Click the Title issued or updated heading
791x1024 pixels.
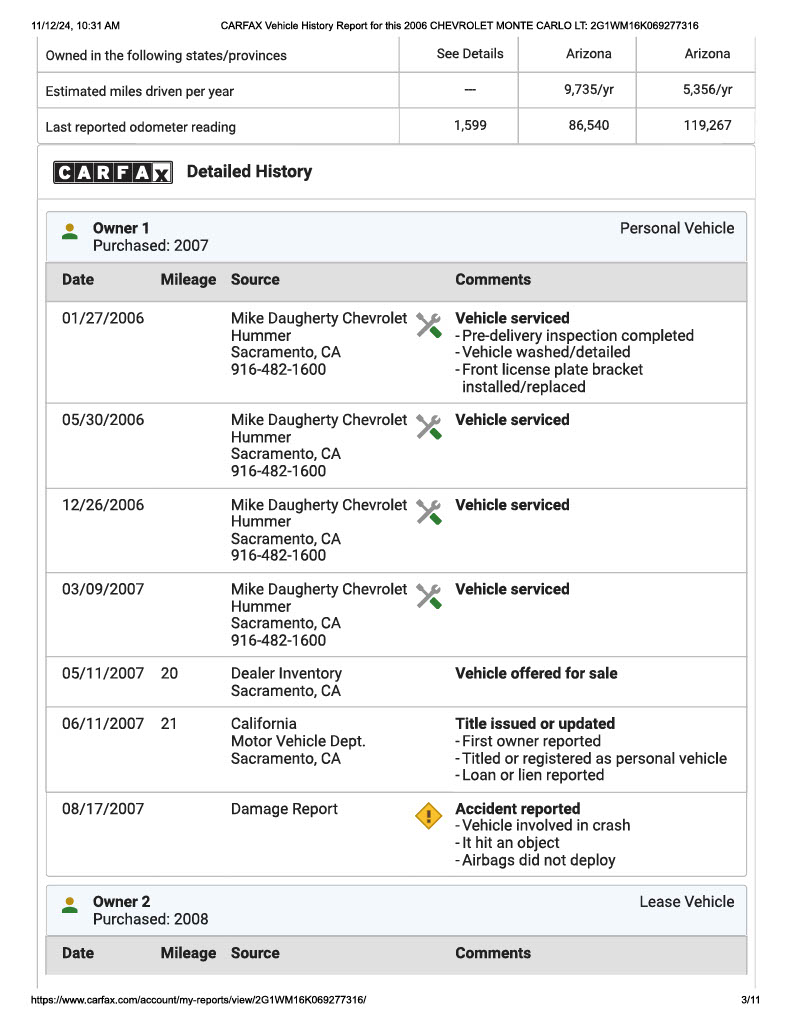(x=535, y=724)
